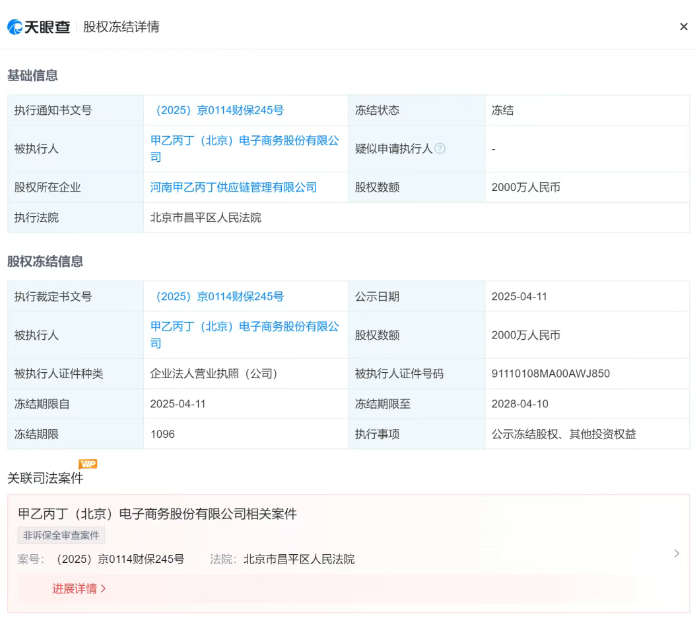The height and width of the screenshot is (626, 698).
Task: Expand related case card using right chevron
Action: pos(676,553)
